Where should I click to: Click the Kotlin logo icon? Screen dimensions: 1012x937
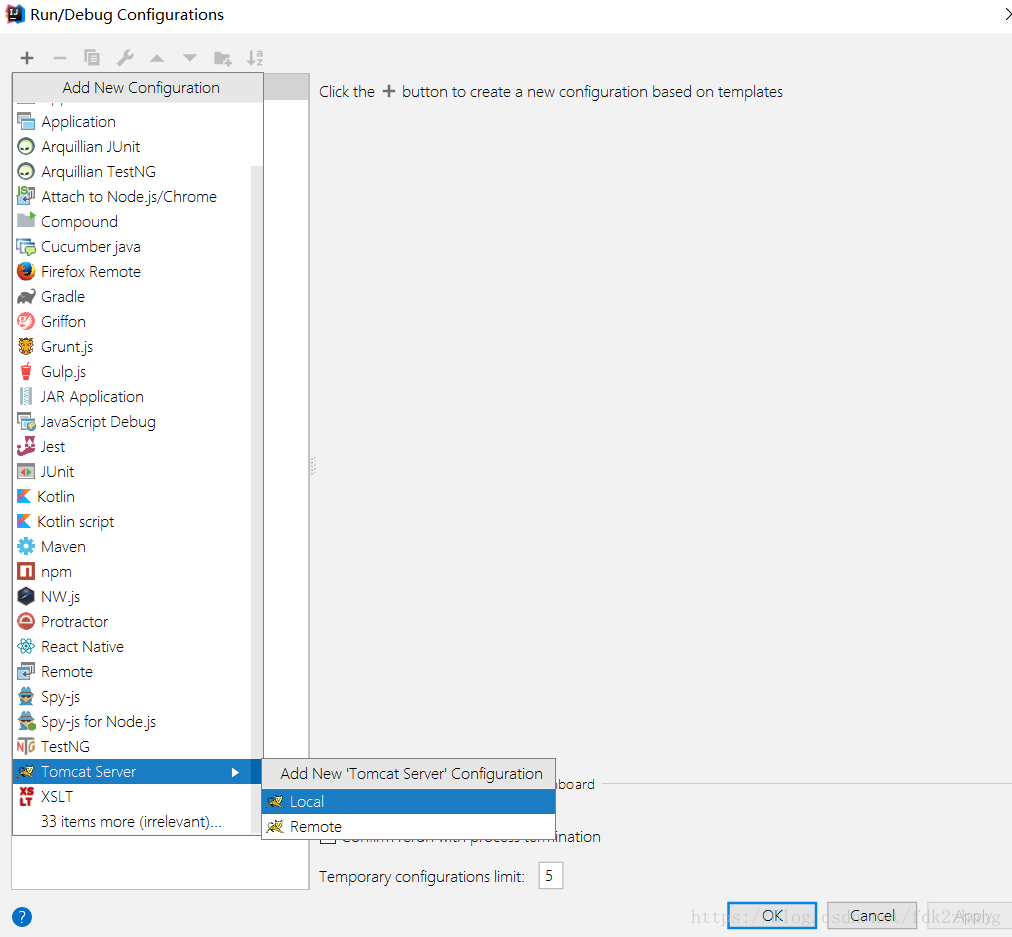click(x=24, y=496)
